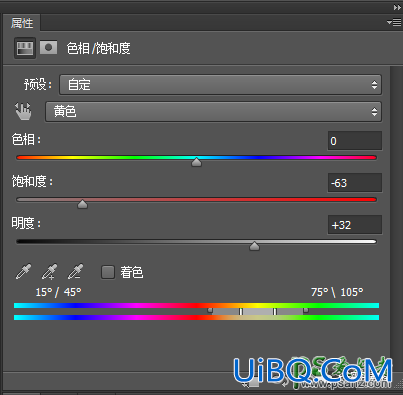Click the rightmost color range falloff marker
This screenshot has width=403, height=395.
(x=306, y=310)
